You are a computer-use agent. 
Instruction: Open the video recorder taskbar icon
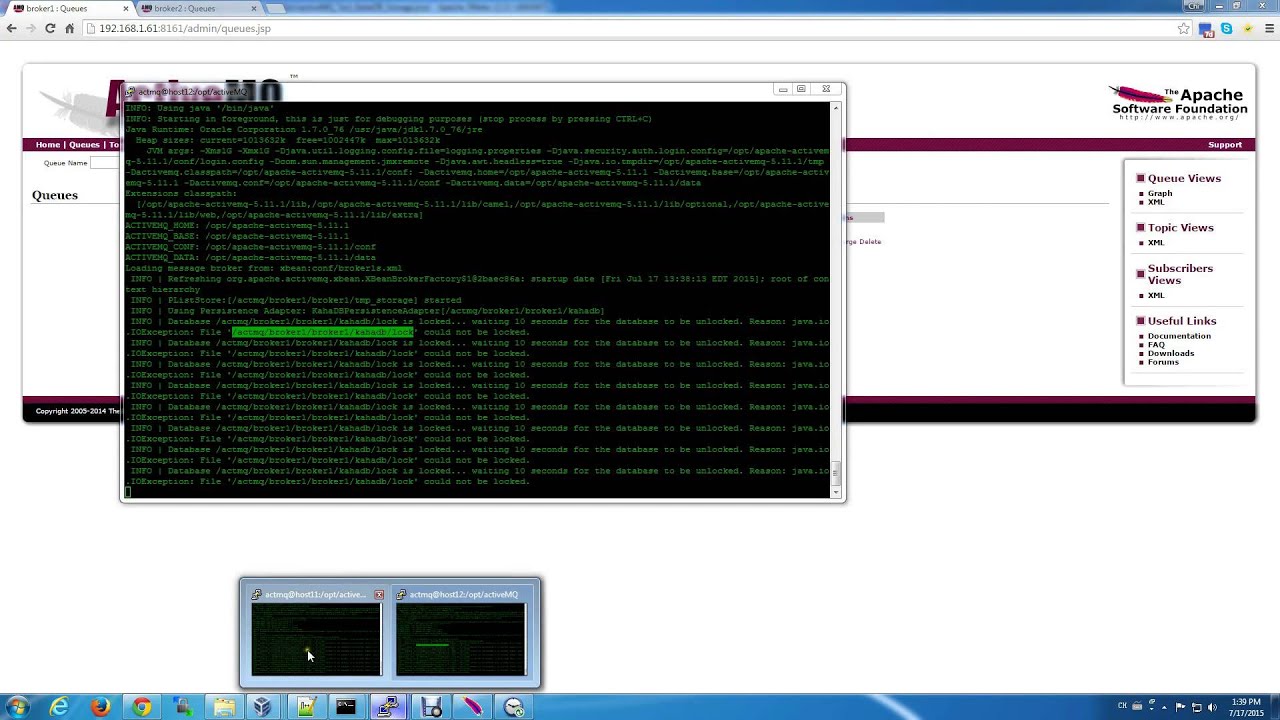[431, 707]
